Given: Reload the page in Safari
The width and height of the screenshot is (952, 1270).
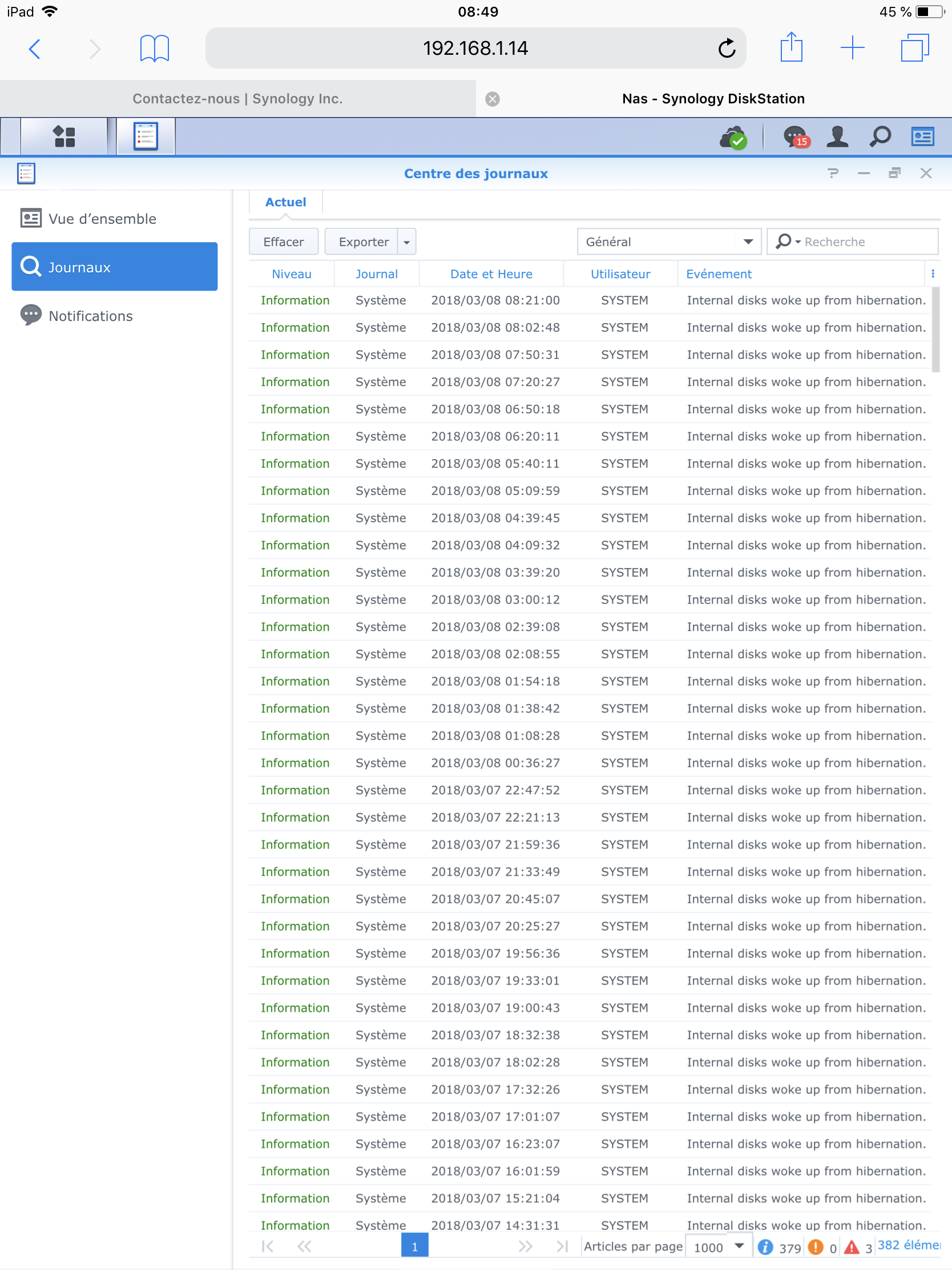Looking at the screenshot, I should pyautogui.click(x=727, y=48).
